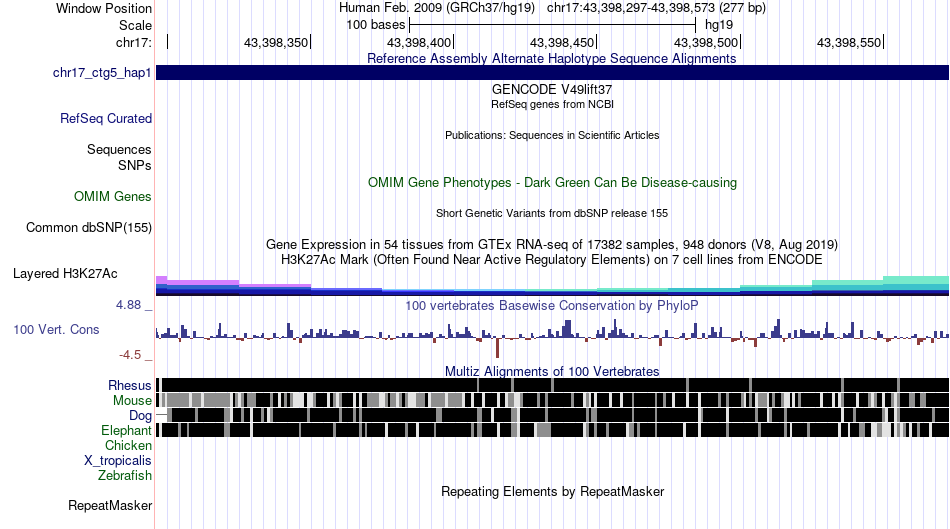Select the Chicken alignment row label
The image size is (950, 529).
click(x=128, y=445)
